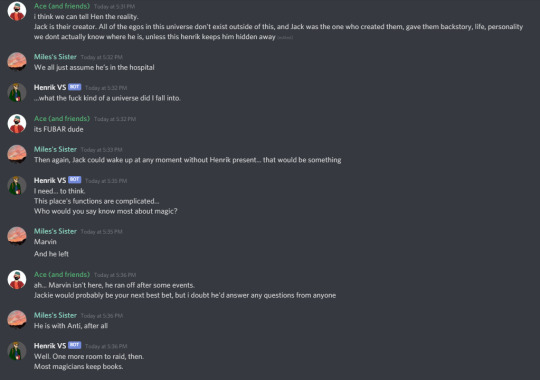Click the 'Most magicians keep books.' message
540x380 pixels.
coord(78,367)
